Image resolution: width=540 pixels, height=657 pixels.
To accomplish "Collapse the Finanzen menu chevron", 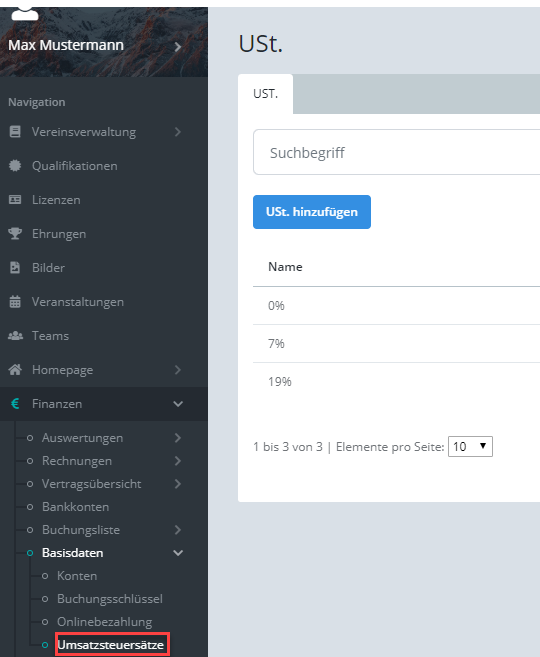I will 178,404.
